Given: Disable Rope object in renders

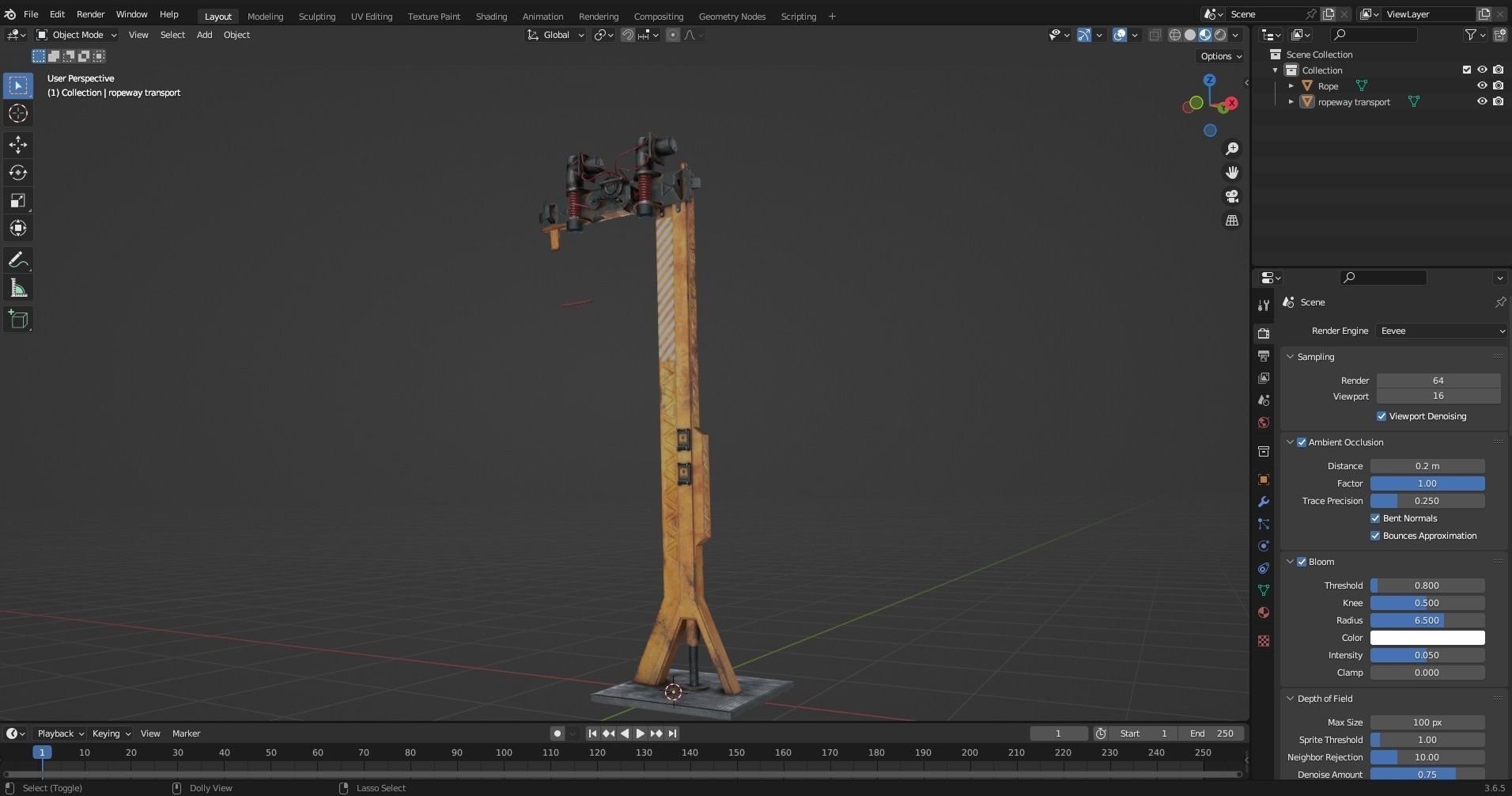Looking at the screenshot, I should (1498, 85).
